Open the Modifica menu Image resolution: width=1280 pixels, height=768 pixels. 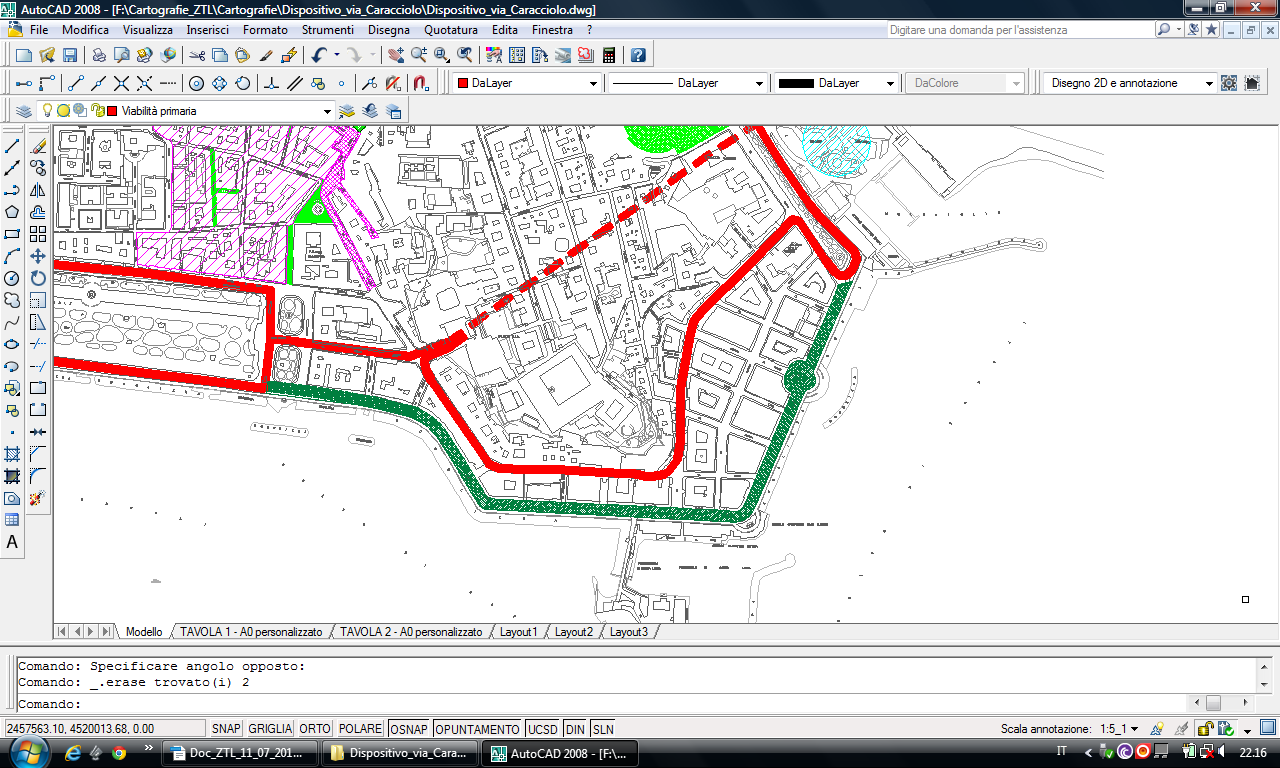pyautogui.click(x=86, y=30)
